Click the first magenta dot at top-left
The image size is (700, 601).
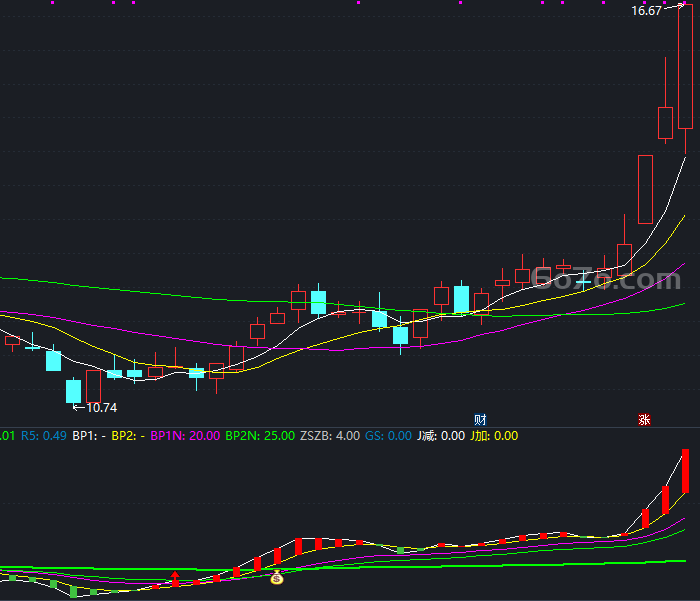pyautogui.click(x=53, y=2)
